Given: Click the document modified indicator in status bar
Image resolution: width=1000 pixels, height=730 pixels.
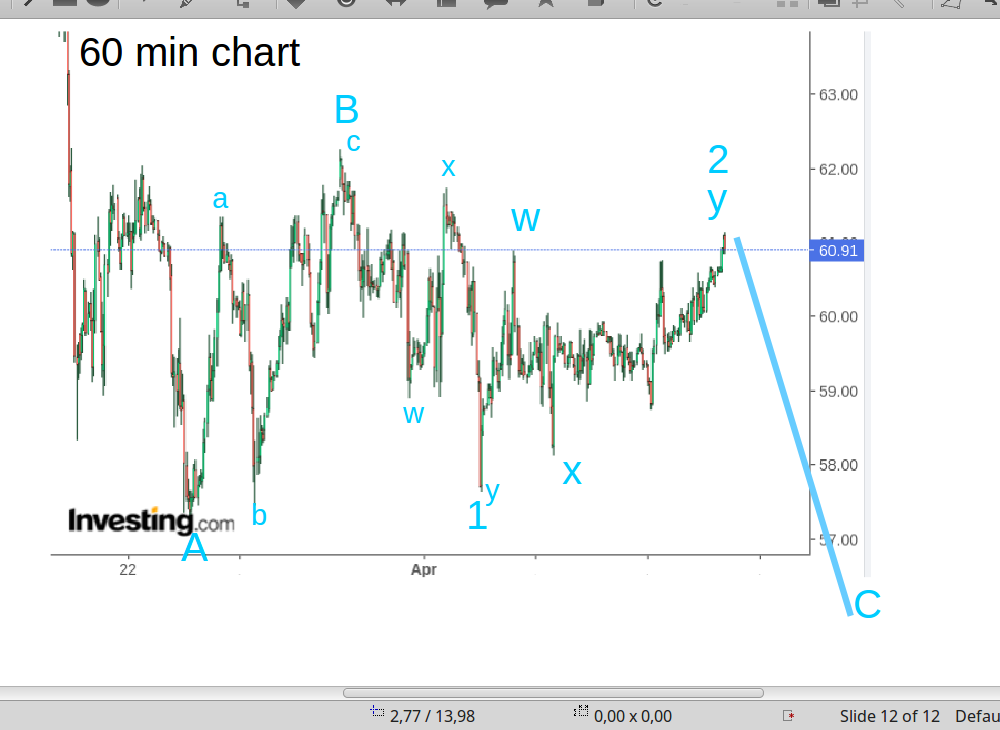Looking at the screenshot, I should [788, 716].
